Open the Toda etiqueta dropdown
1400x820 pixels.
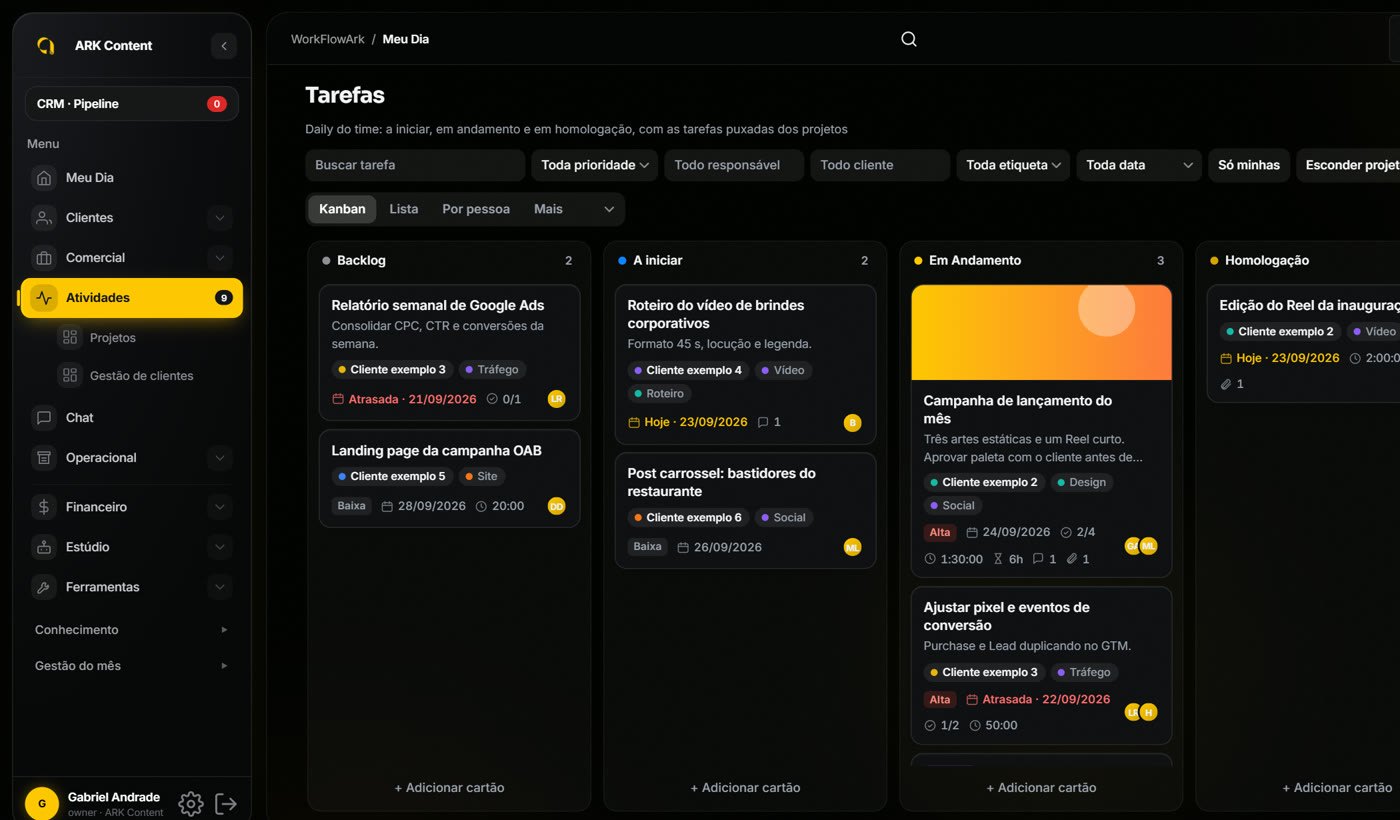pyautogui.click(x=1013, y=165)
